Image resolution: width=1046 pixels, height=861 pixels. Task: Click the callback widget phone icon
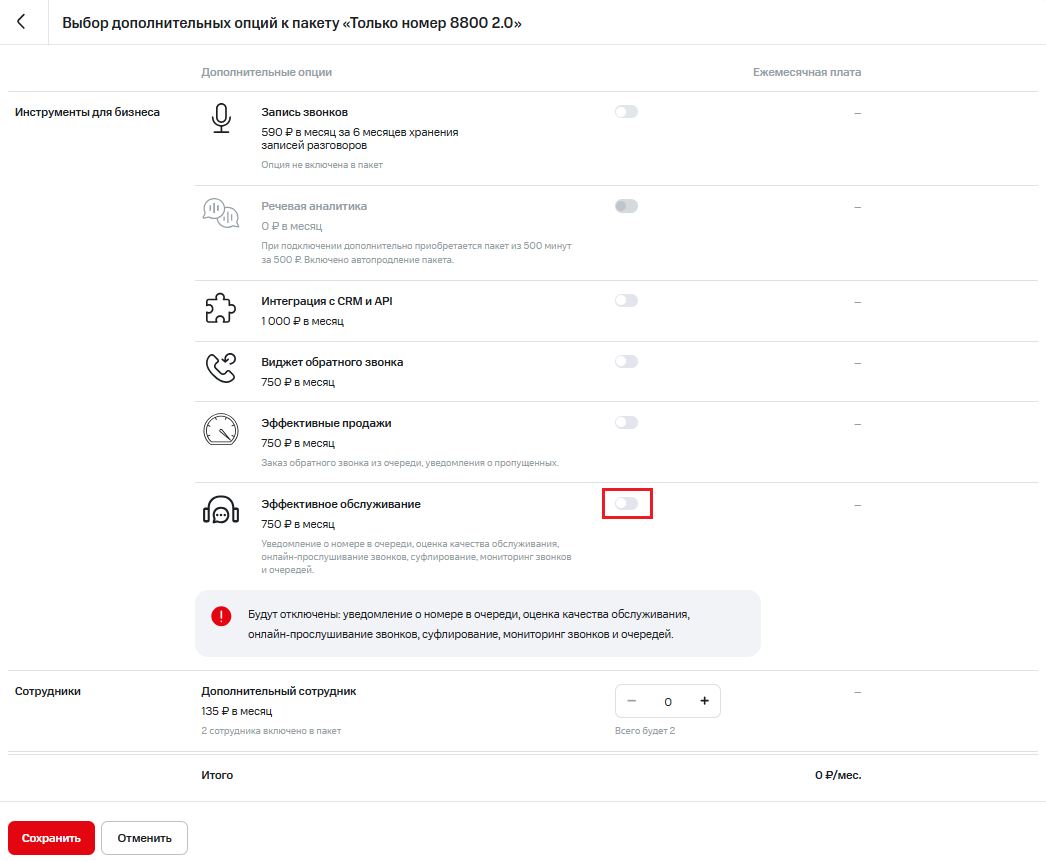coord(220,369)
